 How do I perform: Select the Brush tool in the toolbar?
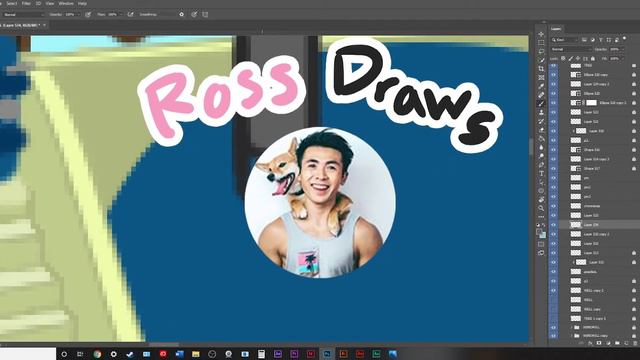pyautogui.click(x=541, y=103)
